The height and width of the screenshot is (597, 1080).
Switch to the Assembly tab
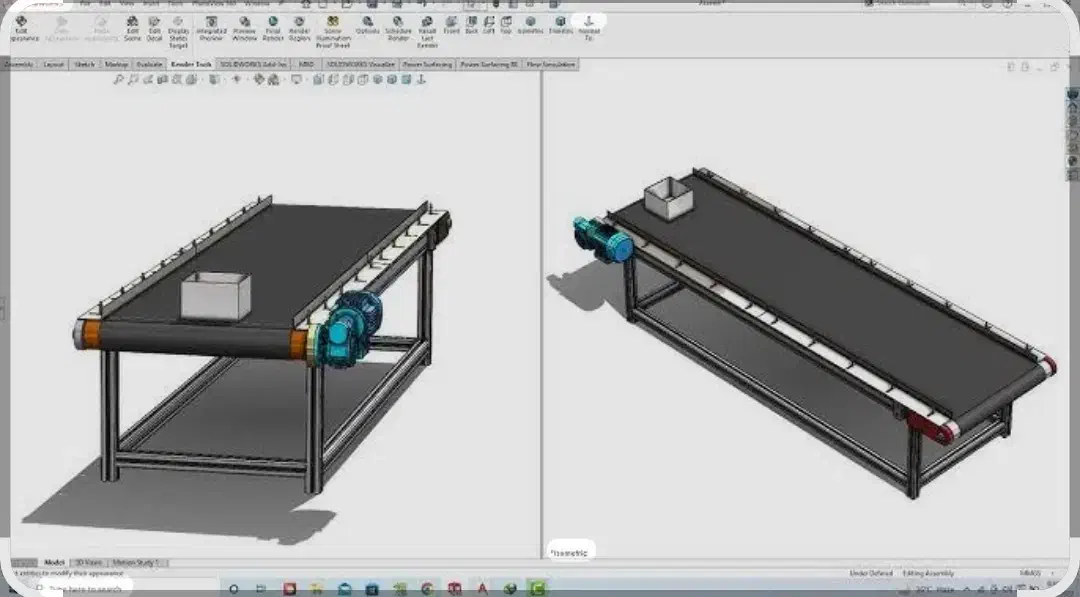[x=19, y=64]
